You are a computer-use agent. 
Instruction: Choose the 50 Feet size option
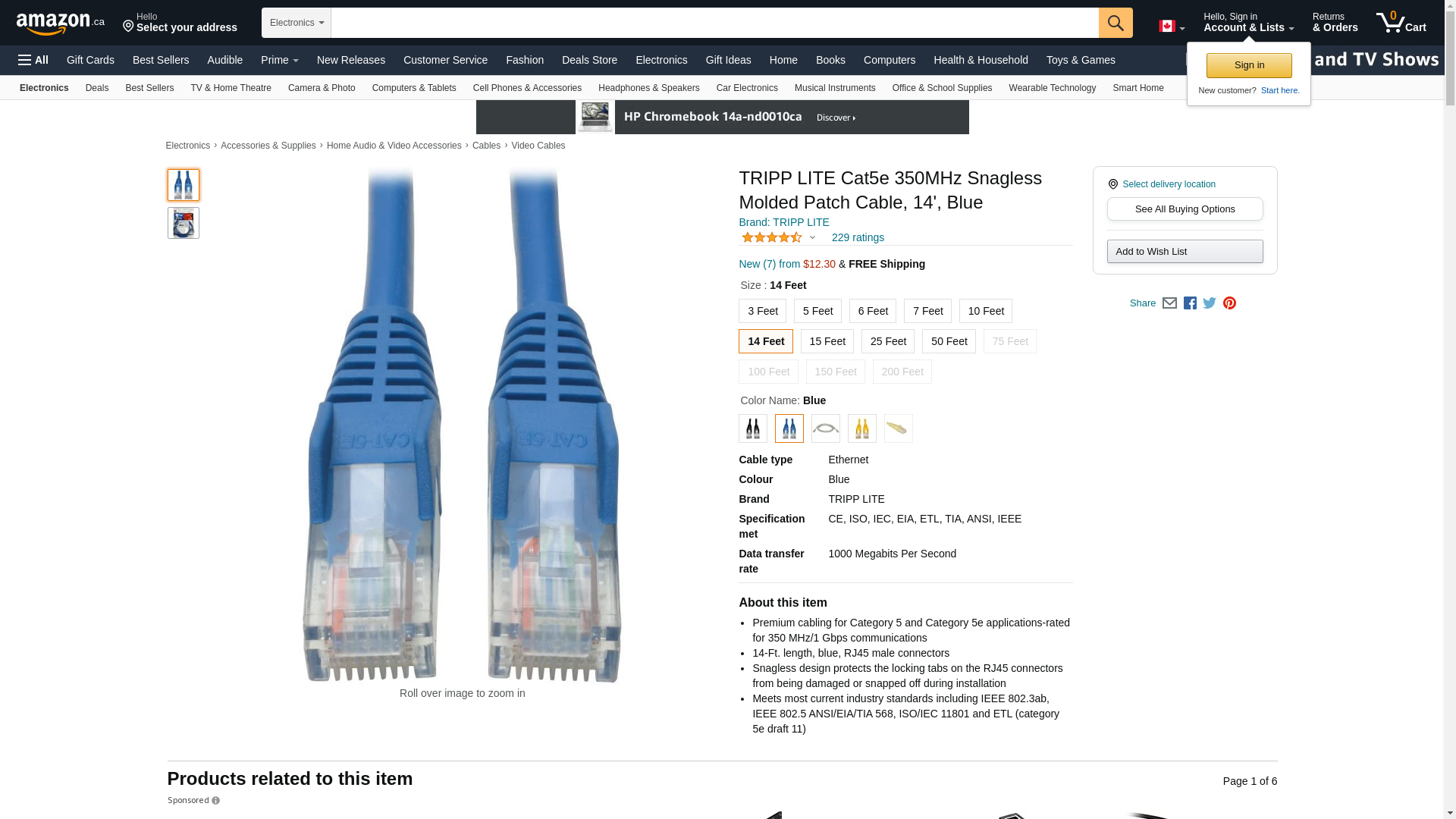[949, 341]
